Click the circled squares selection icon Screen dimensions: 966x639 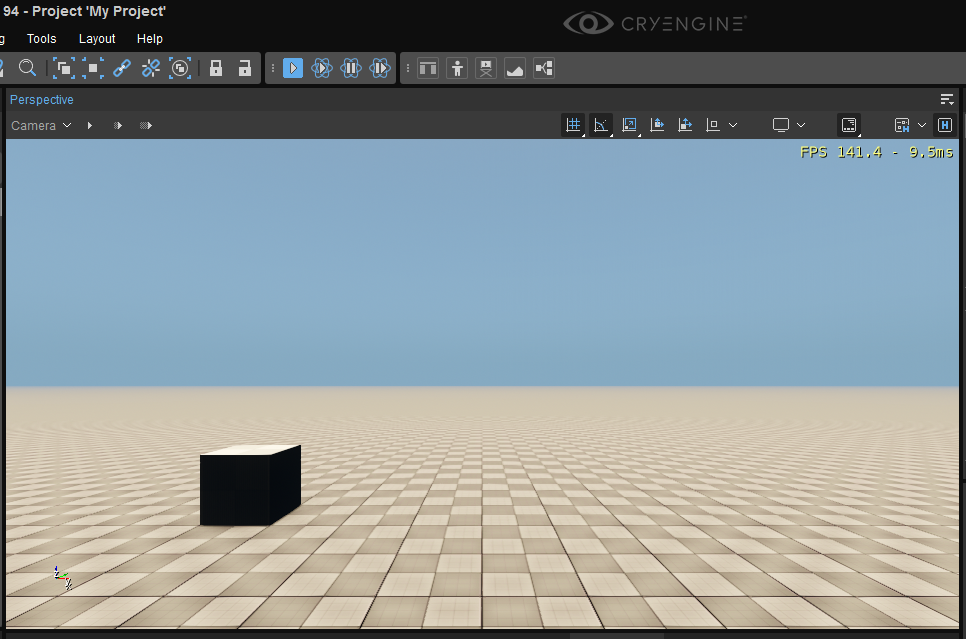click(x=180, y=68)
